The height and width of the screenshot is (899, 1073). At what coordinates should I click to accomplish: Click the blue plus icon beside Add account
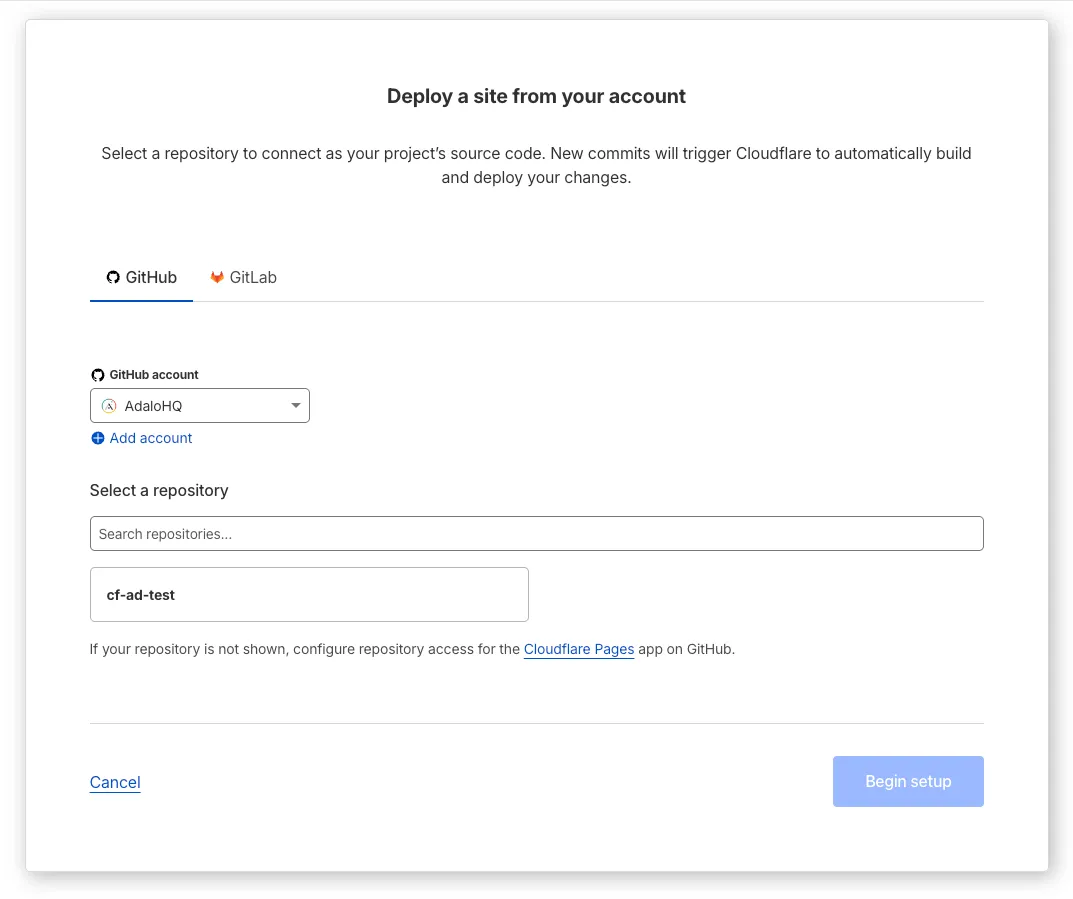click(x=98, y=438)
